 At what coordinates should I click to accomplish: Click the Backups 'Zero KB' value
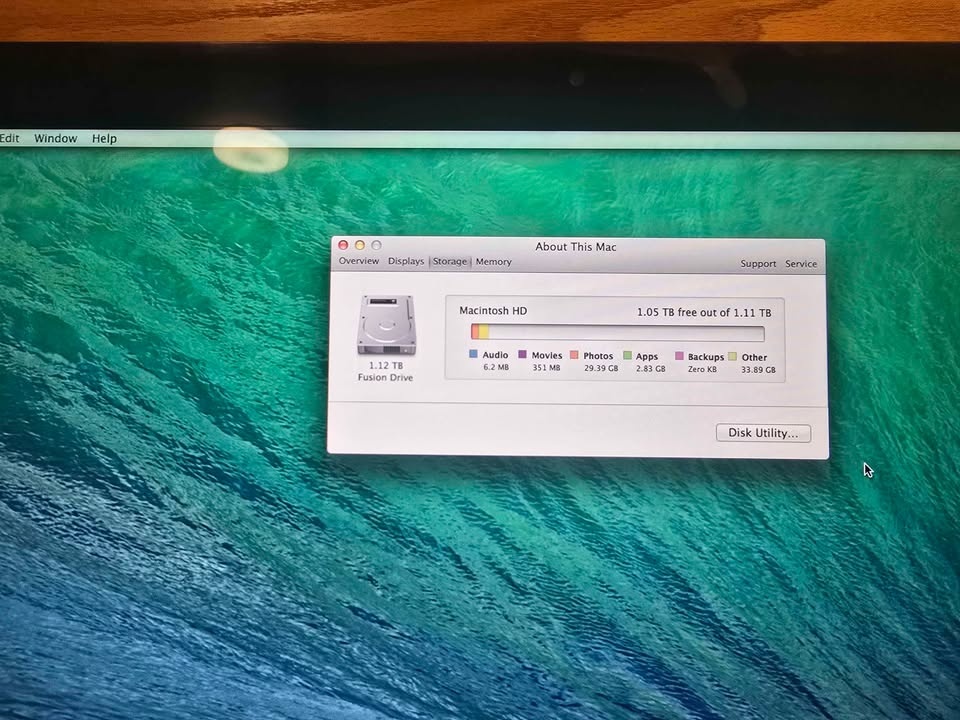click(702, 369)
